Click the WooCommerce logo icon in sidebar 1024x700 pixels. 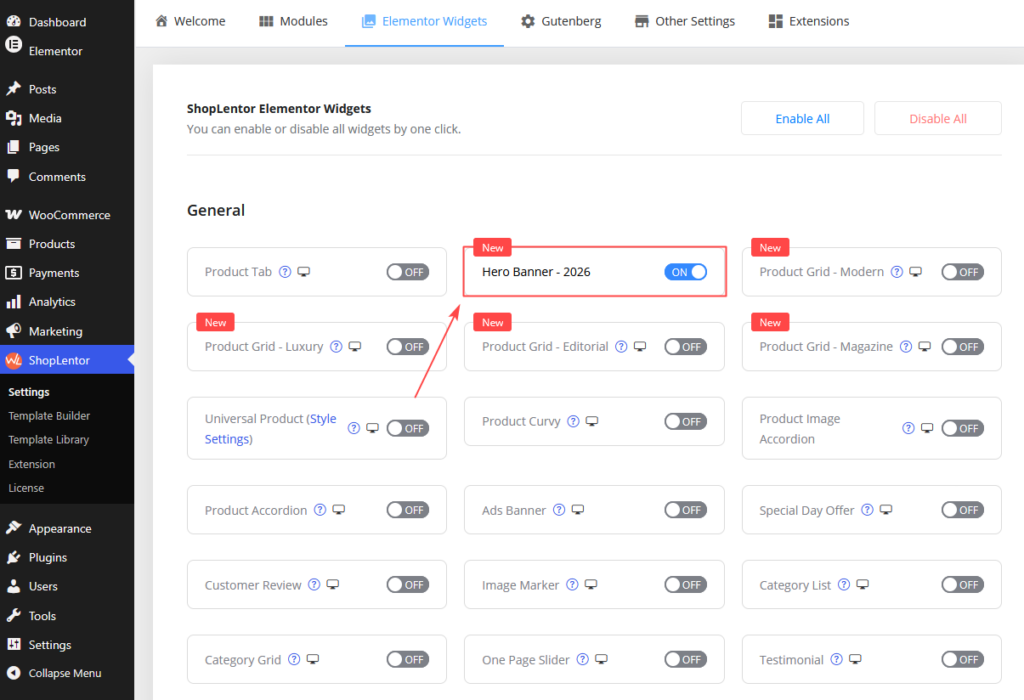[x=13, y=214]
